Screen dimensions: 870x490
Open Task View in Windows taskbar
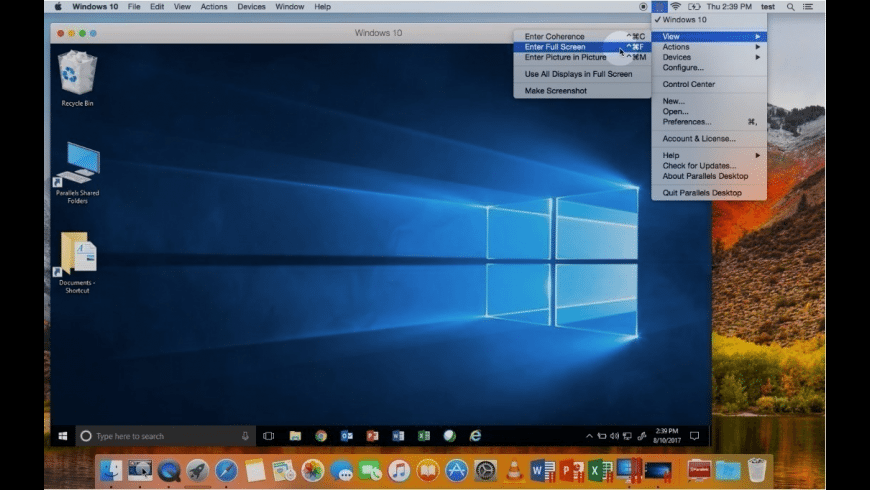(268, 436)
